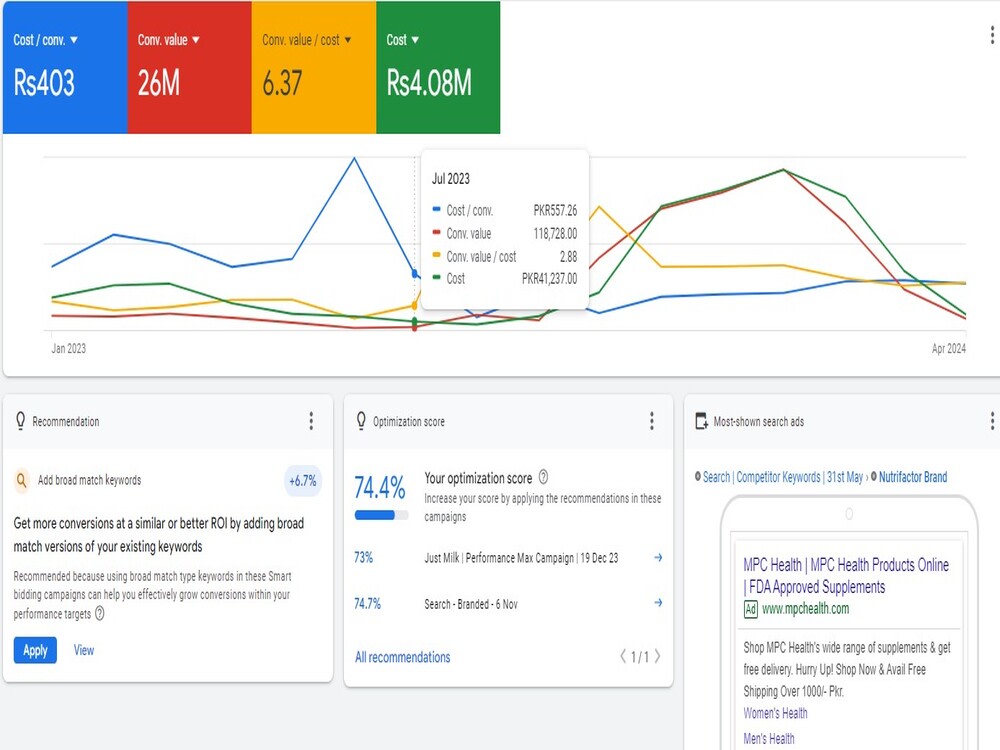The height and width of the screenshot is (750, 1000).
Task: Open the Search Competitor Keywords campaign link
Action: click(x=783, y=477)
